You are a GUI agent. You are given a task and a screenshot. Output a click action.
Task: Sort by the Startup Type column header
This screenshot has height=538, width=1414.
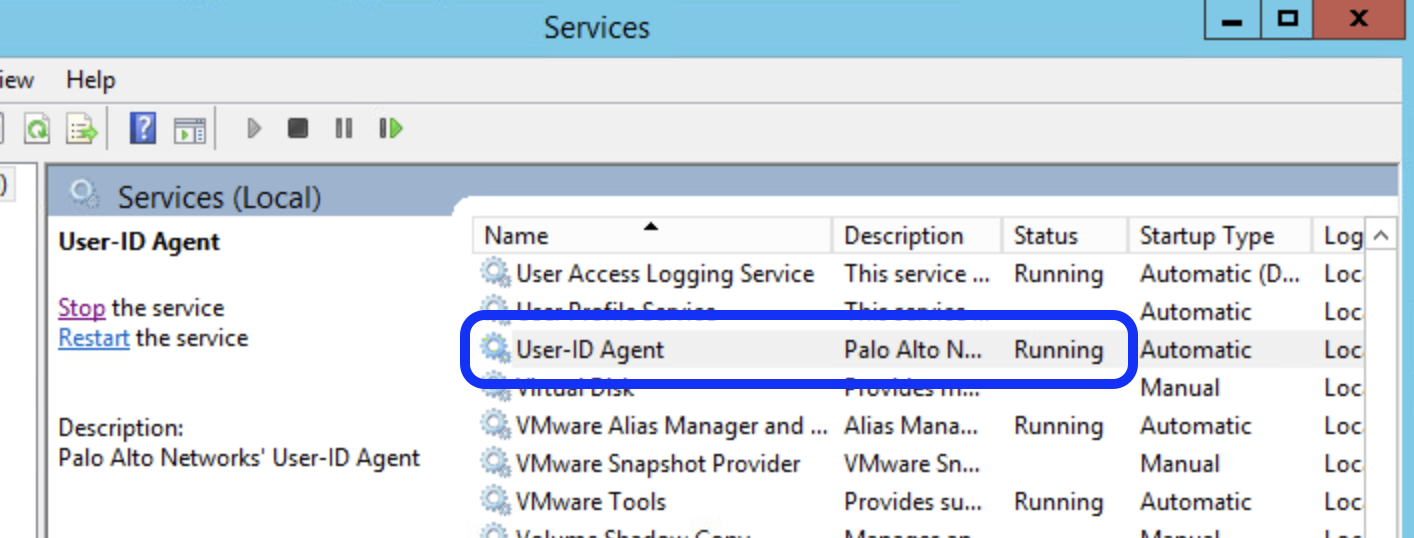[1219, 236]
